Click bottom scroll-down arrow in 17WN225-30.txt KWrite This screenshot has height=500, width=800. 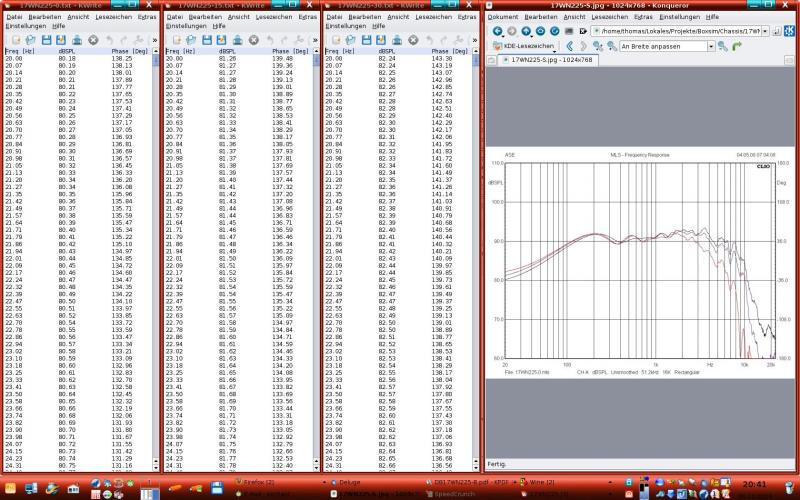click(x=476, y=467)
